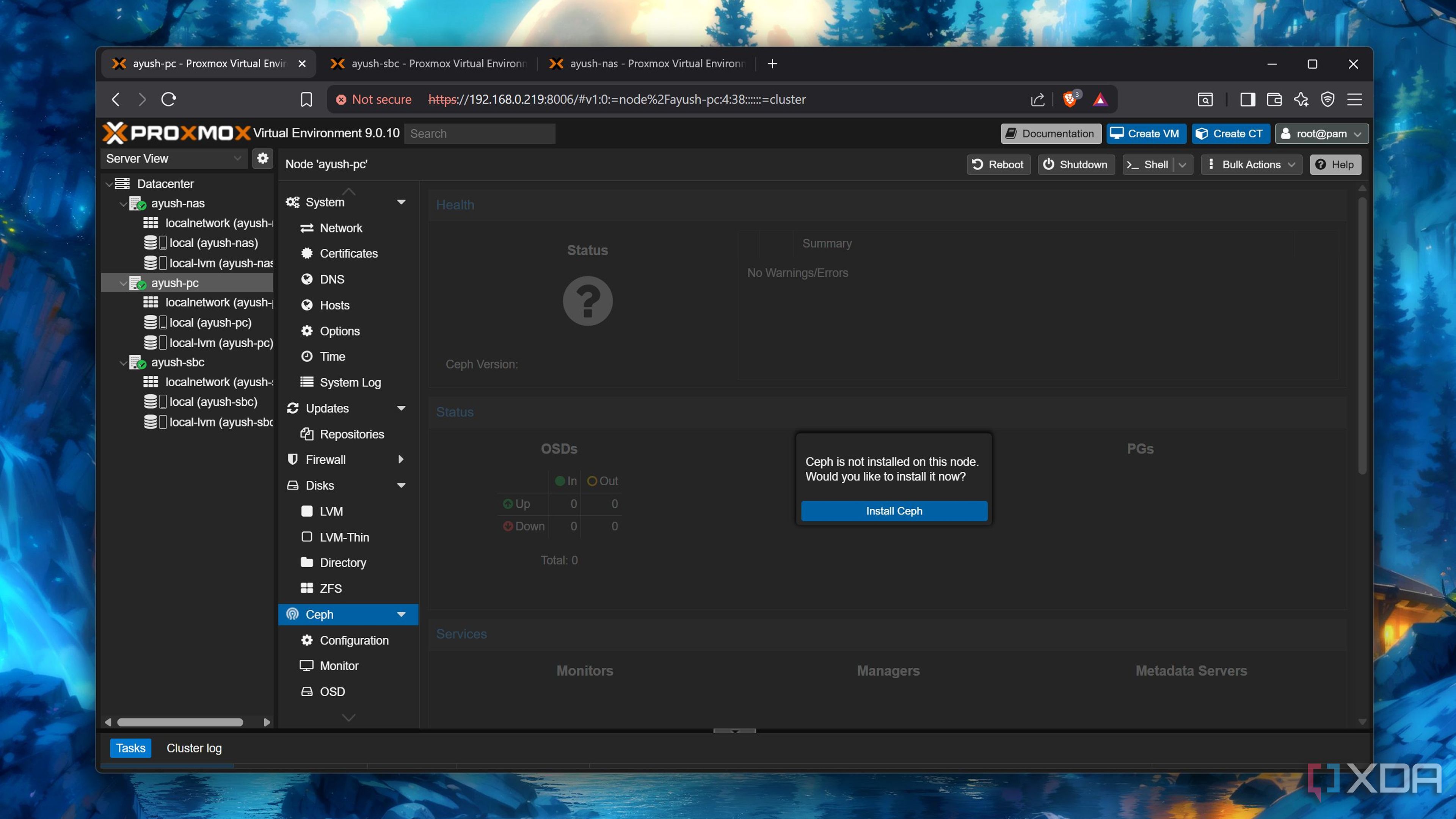Open the Shell options dropdown arrow

1183,165
